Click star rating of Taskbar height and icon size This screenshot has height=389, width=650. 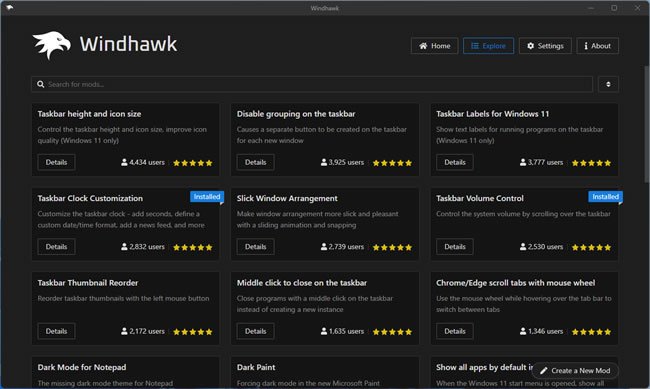(193, 163)
